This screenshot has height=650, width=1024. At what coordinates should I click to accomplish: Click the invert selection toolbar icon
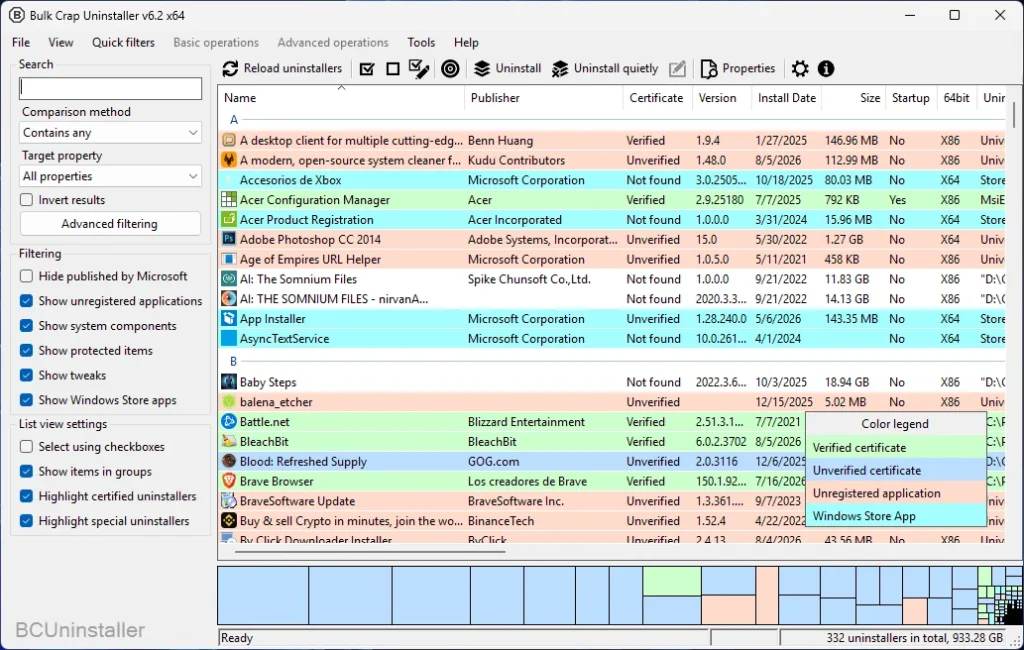coord(419,69)
